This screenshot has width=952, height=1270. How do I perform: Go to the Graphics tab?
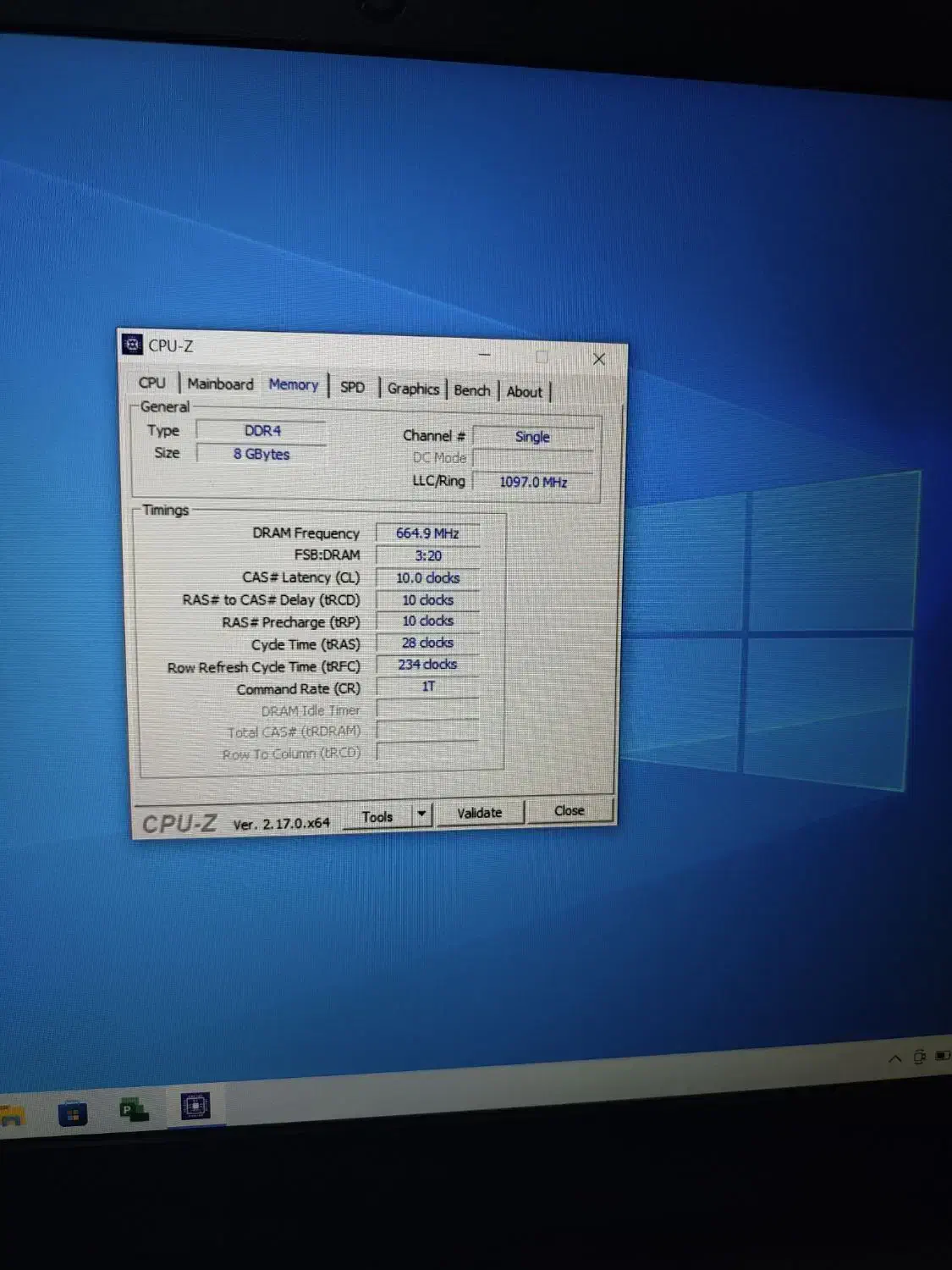pos(413,389)
